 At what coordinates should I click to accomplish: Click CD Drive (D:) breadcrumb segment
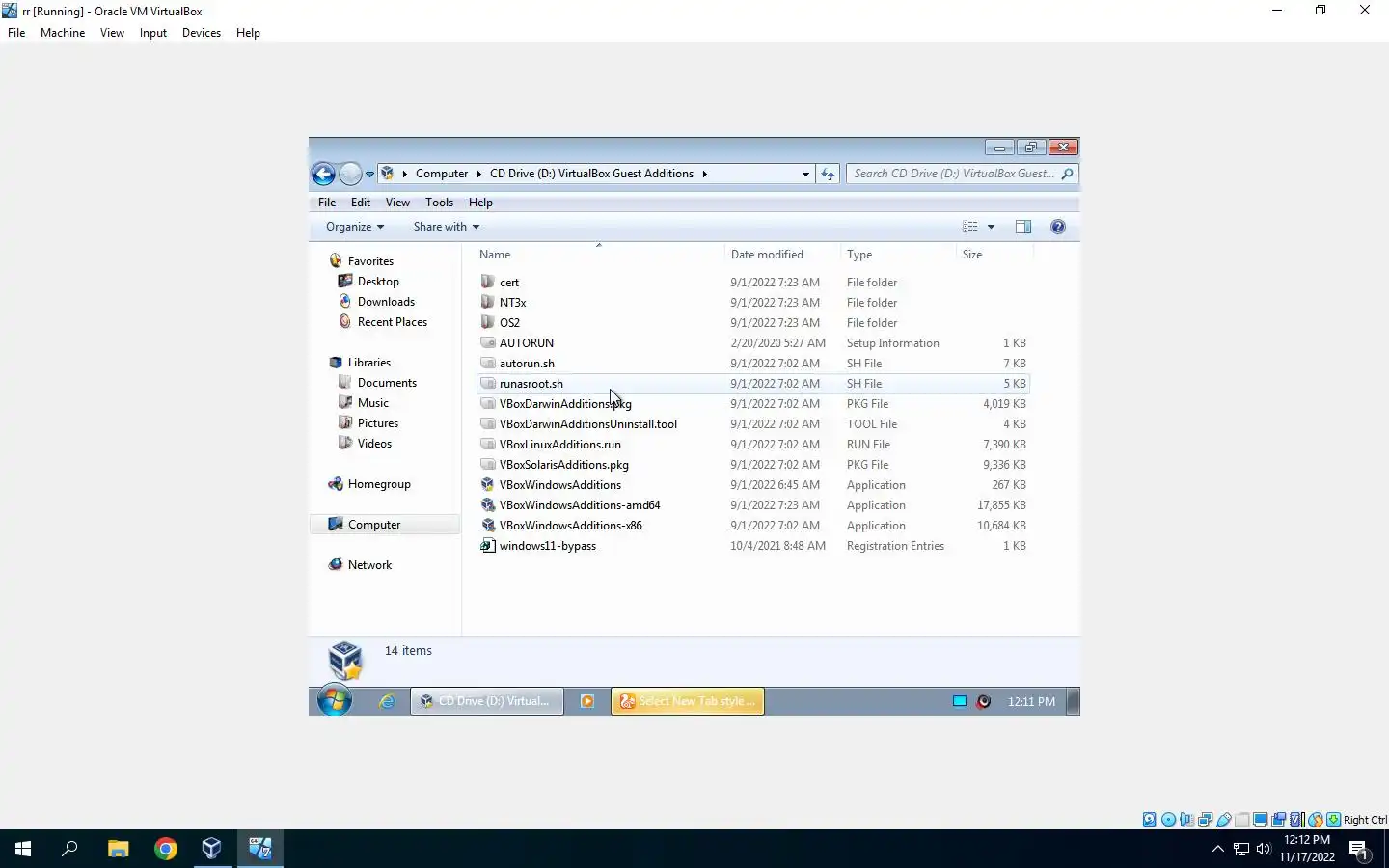pos(591,174)
